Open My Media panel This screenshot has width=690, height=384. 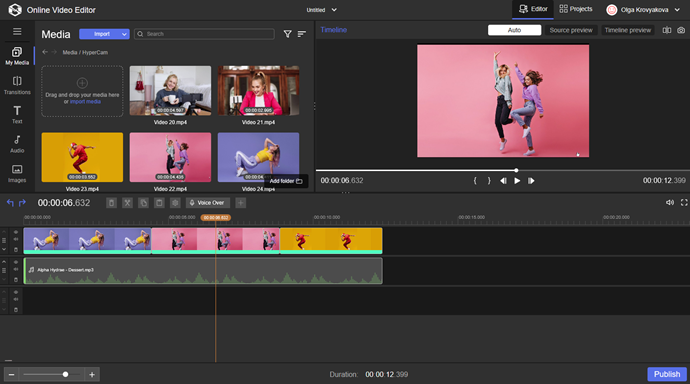[x=17, y=56]
